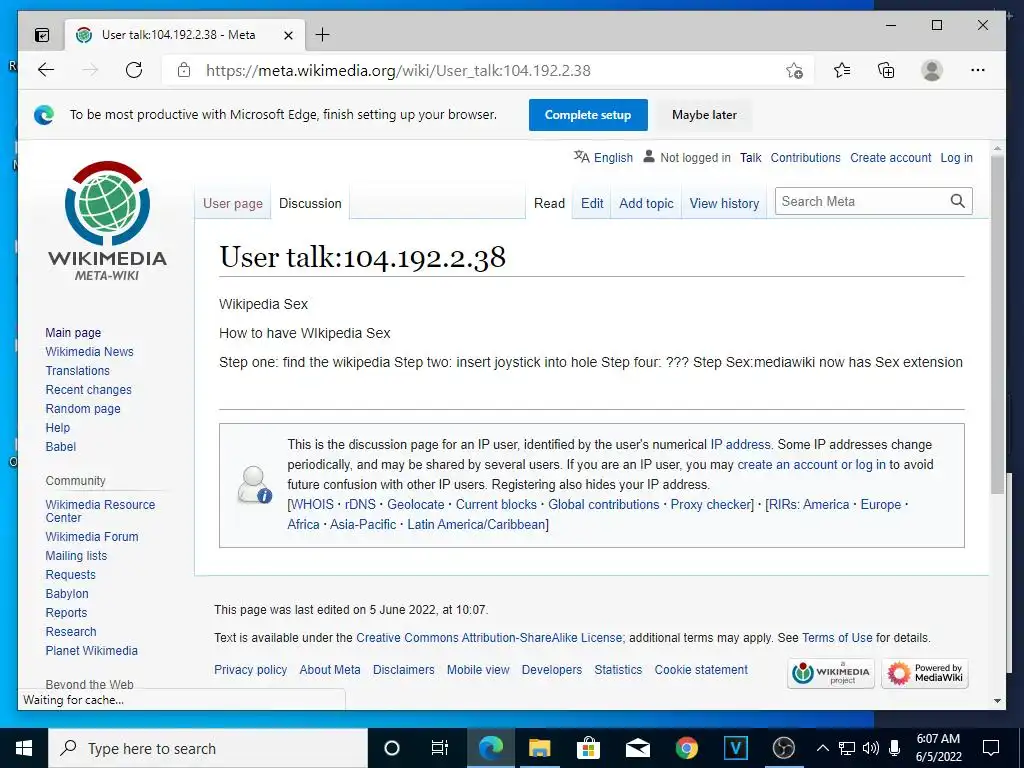
Task: Open the taskbar clock and date
Action: coord(938,748)
